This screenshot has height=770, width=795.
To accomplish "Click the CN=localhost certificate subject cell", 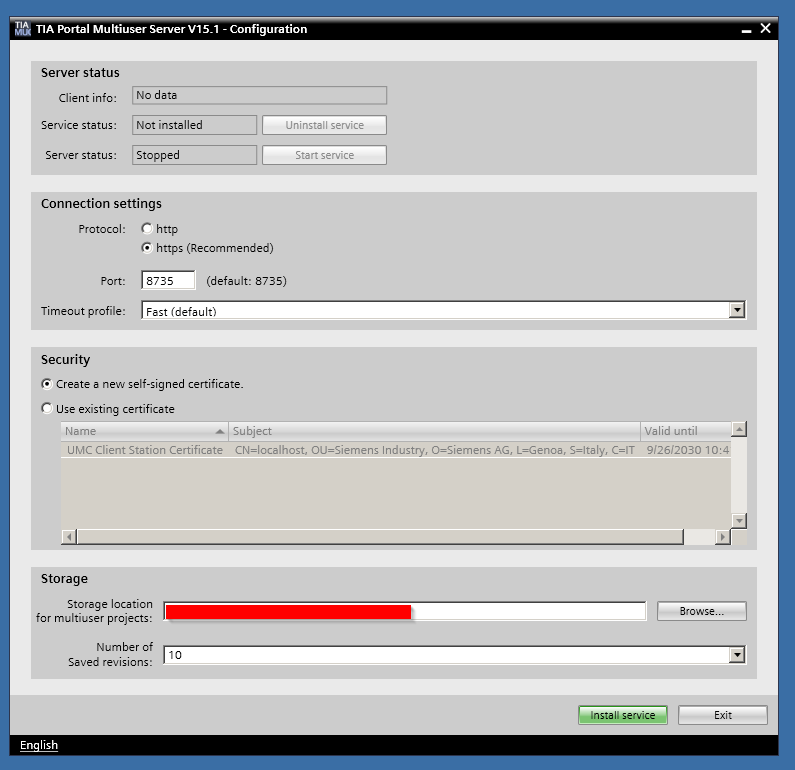I will click(435, 450).
